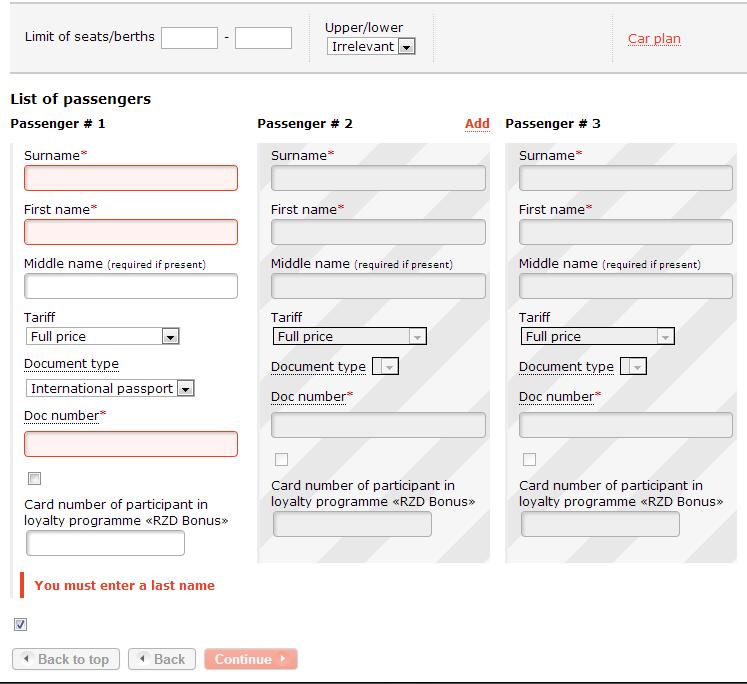The width and height of the screenshot is (747, 684).
Task: Open the Passenger 2 Document type dropdown
Action: pos(385,366)
